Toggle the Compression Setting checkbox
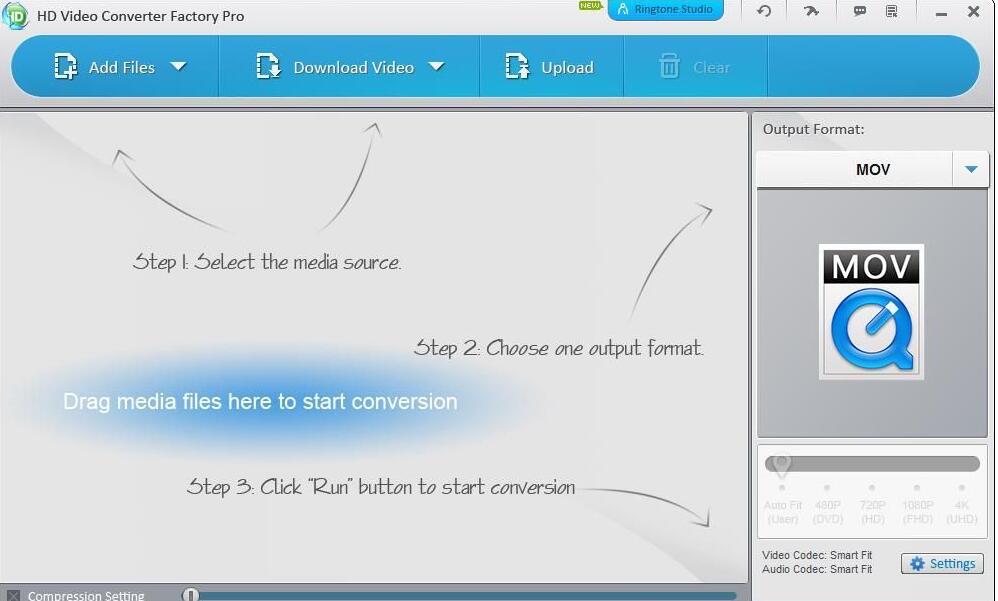Viewport: 998px width, 601px height. pyautogui.click(x=13, y=596)
